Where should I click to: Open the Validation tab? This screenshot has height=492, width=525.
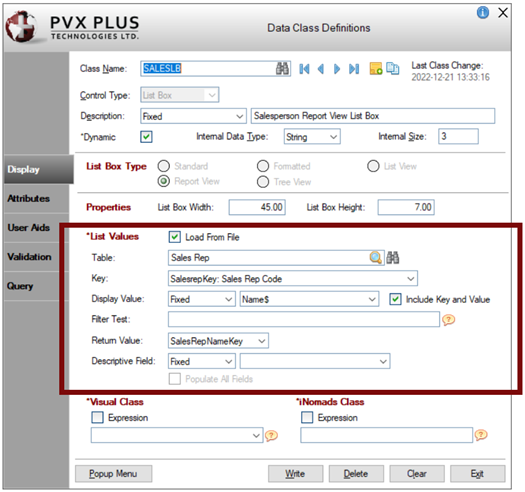point(29,257)
